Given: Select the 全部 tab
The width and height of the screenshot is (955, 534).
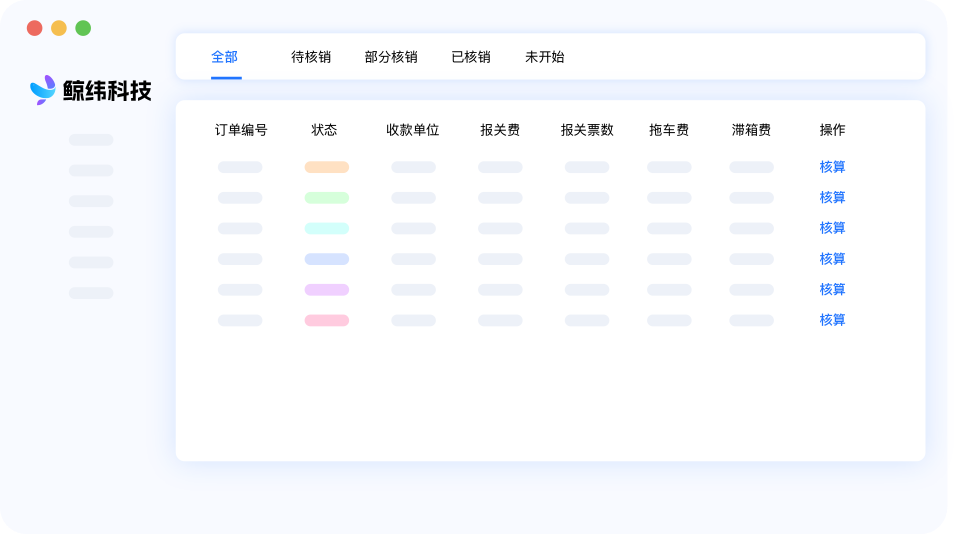Looking at the screenshot, I should point(225,57).
